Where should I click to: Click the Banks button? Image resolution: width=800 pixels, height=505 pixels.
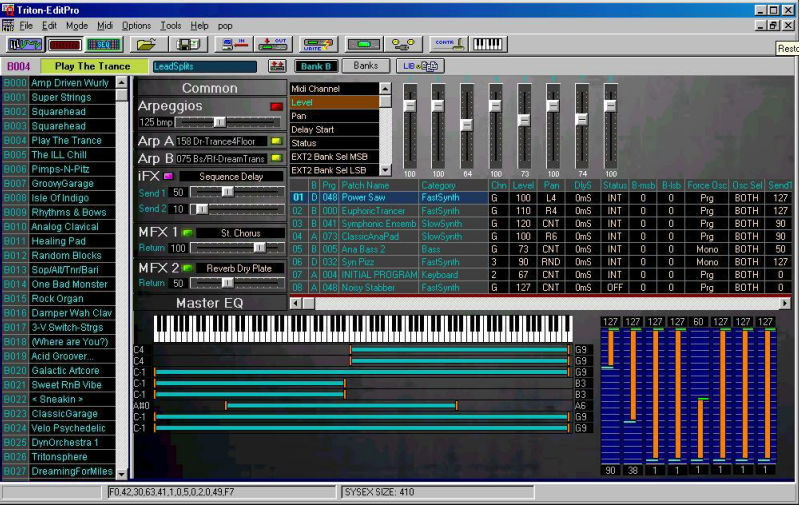pyautogui.click(x=365, y=66)
